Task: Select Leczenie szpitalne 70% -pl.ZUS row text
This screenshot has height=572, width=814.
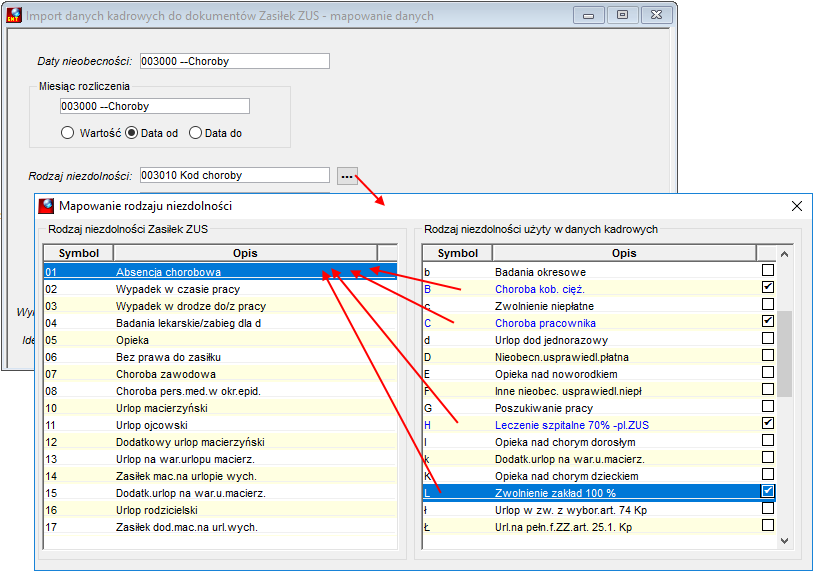Action: tap(572, 425)
